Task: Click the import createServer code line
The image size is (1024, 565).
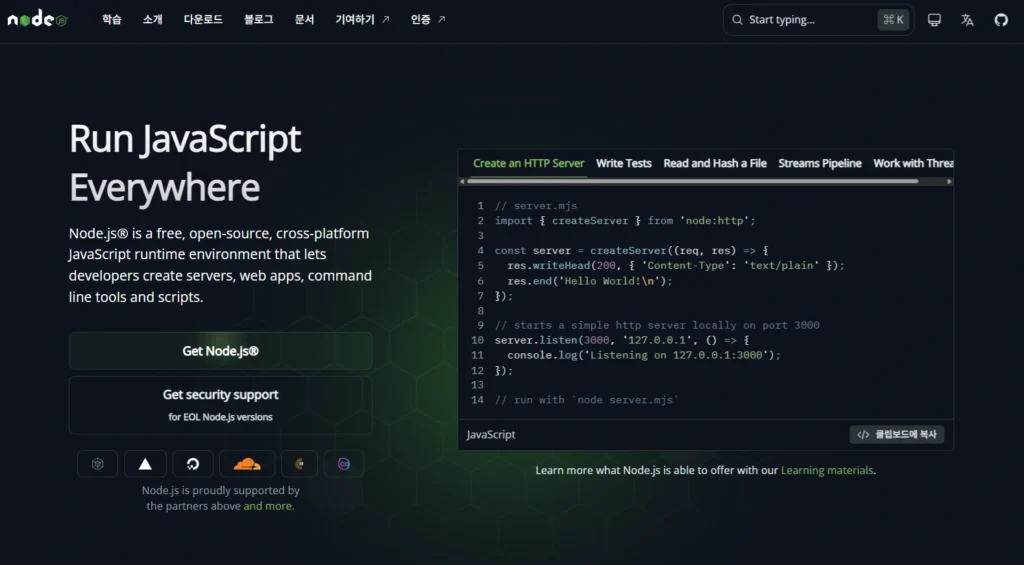Action: tap(625, 221)
